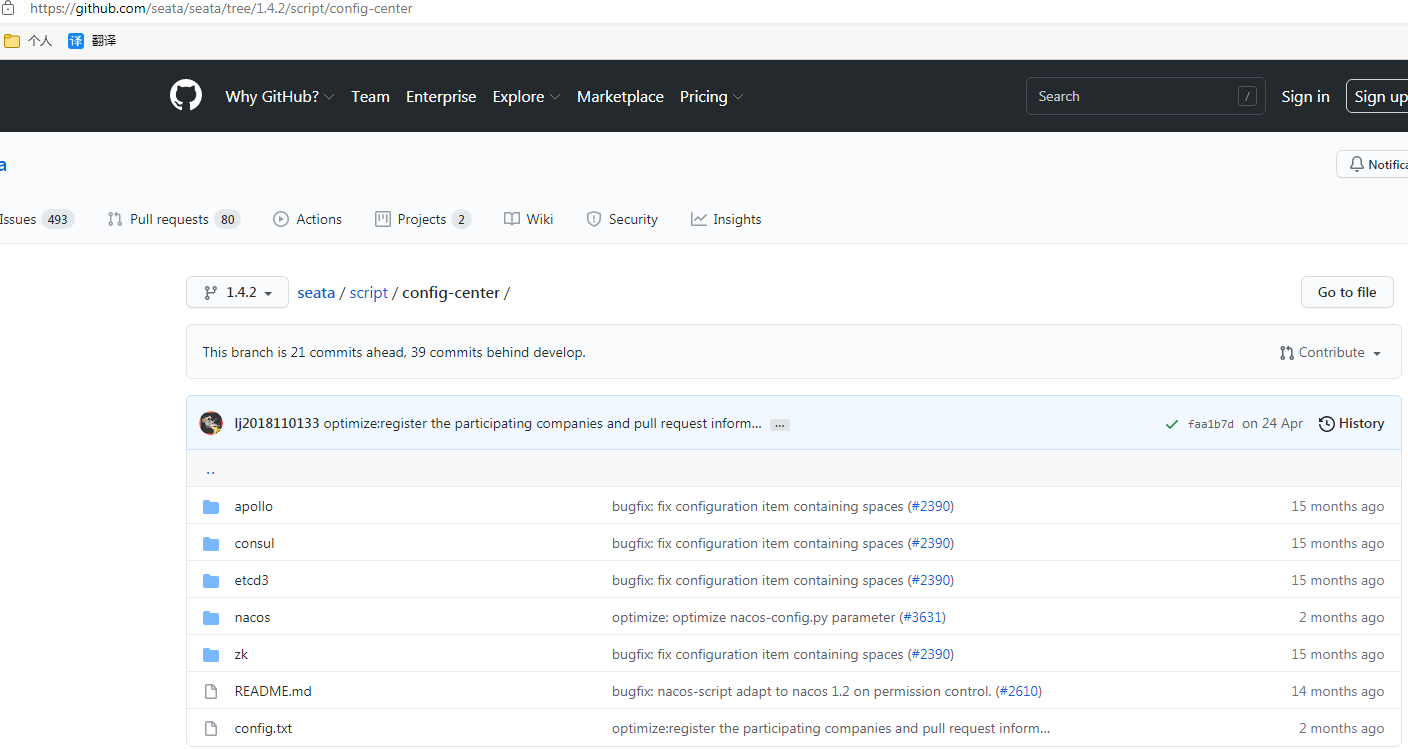
Task: Click the consul folder icon
Action: (211, 544)
